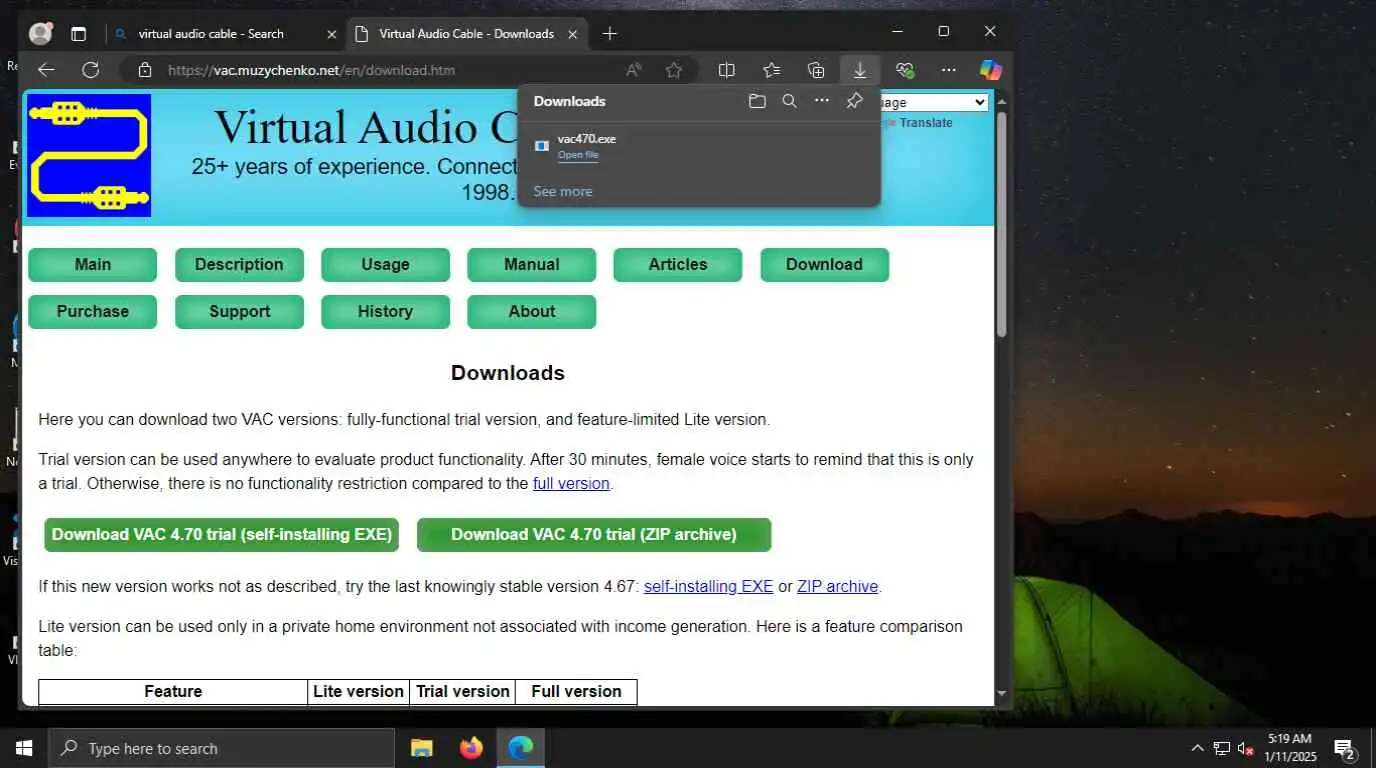Open Copilot sidebar icon

990,70
